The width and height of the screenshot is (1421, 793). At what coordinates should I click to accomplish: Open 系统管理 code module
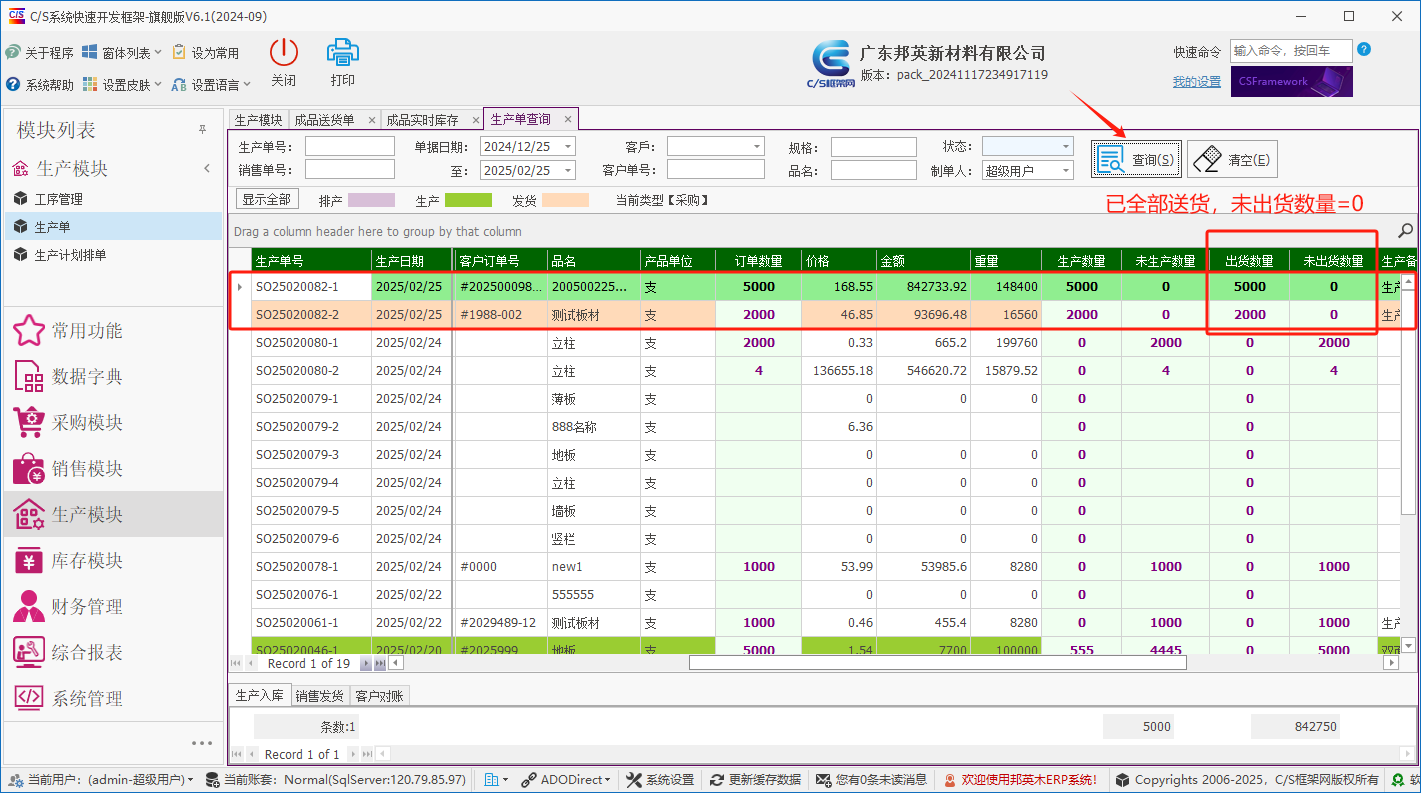click(x=113, y=699)
